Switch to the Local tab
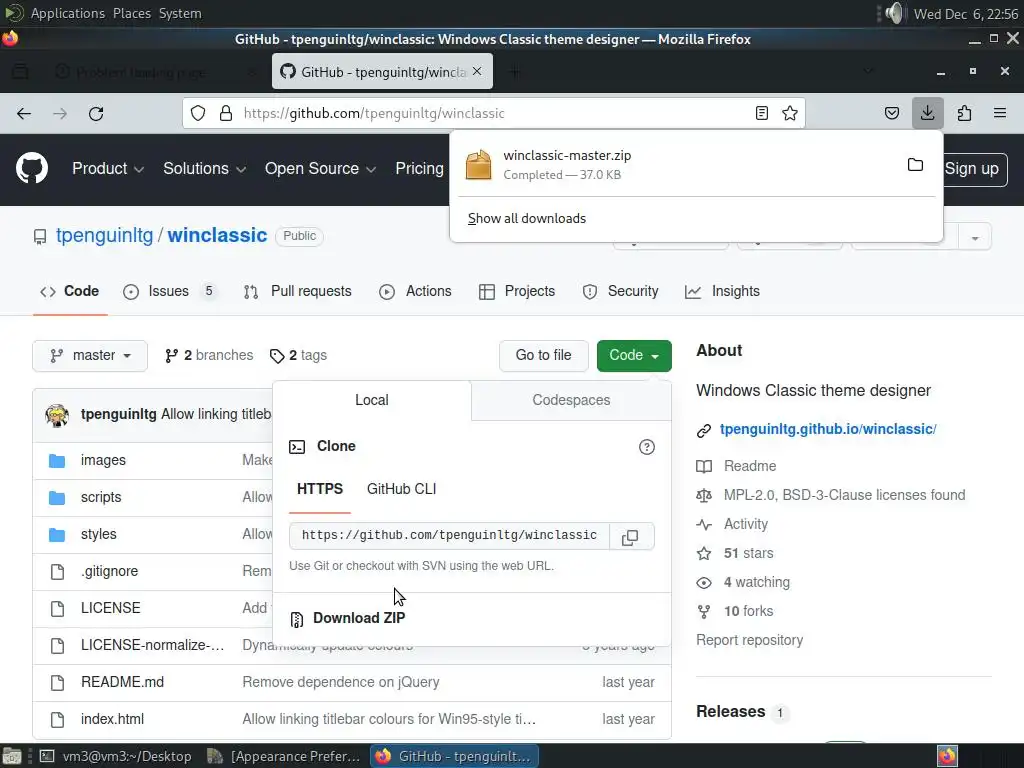 pos(372,400)
